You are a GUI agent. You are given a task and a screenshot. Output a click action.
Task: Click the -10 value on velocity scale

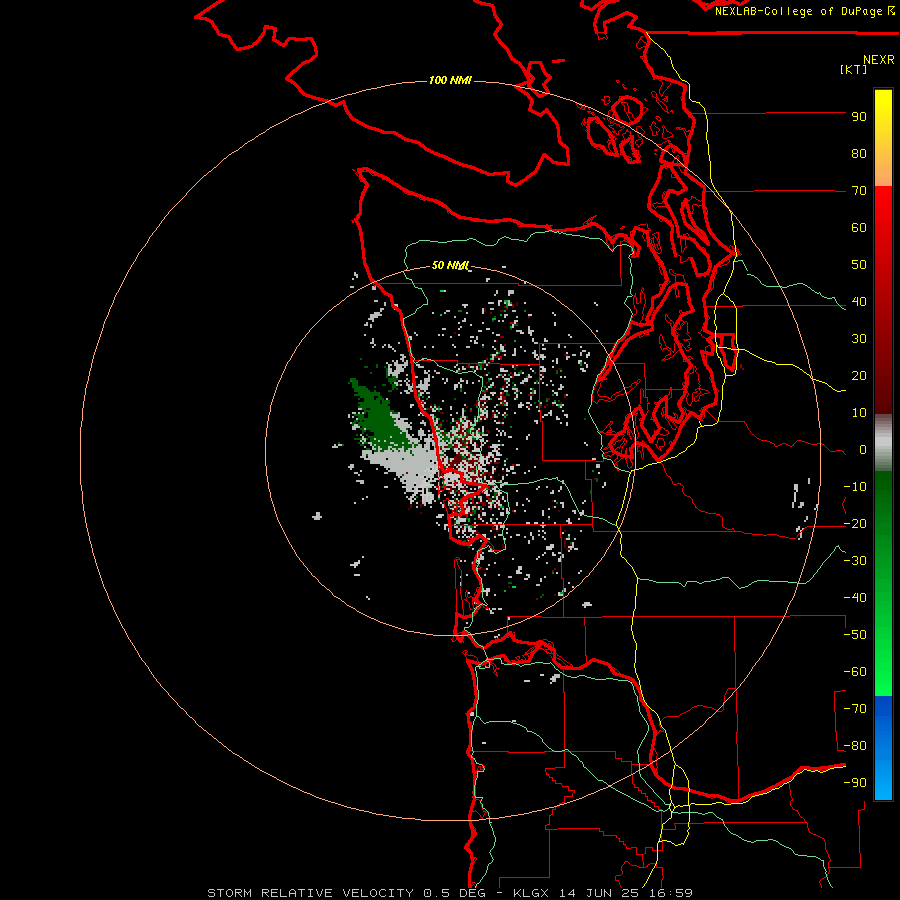click(x=855, y=487)
